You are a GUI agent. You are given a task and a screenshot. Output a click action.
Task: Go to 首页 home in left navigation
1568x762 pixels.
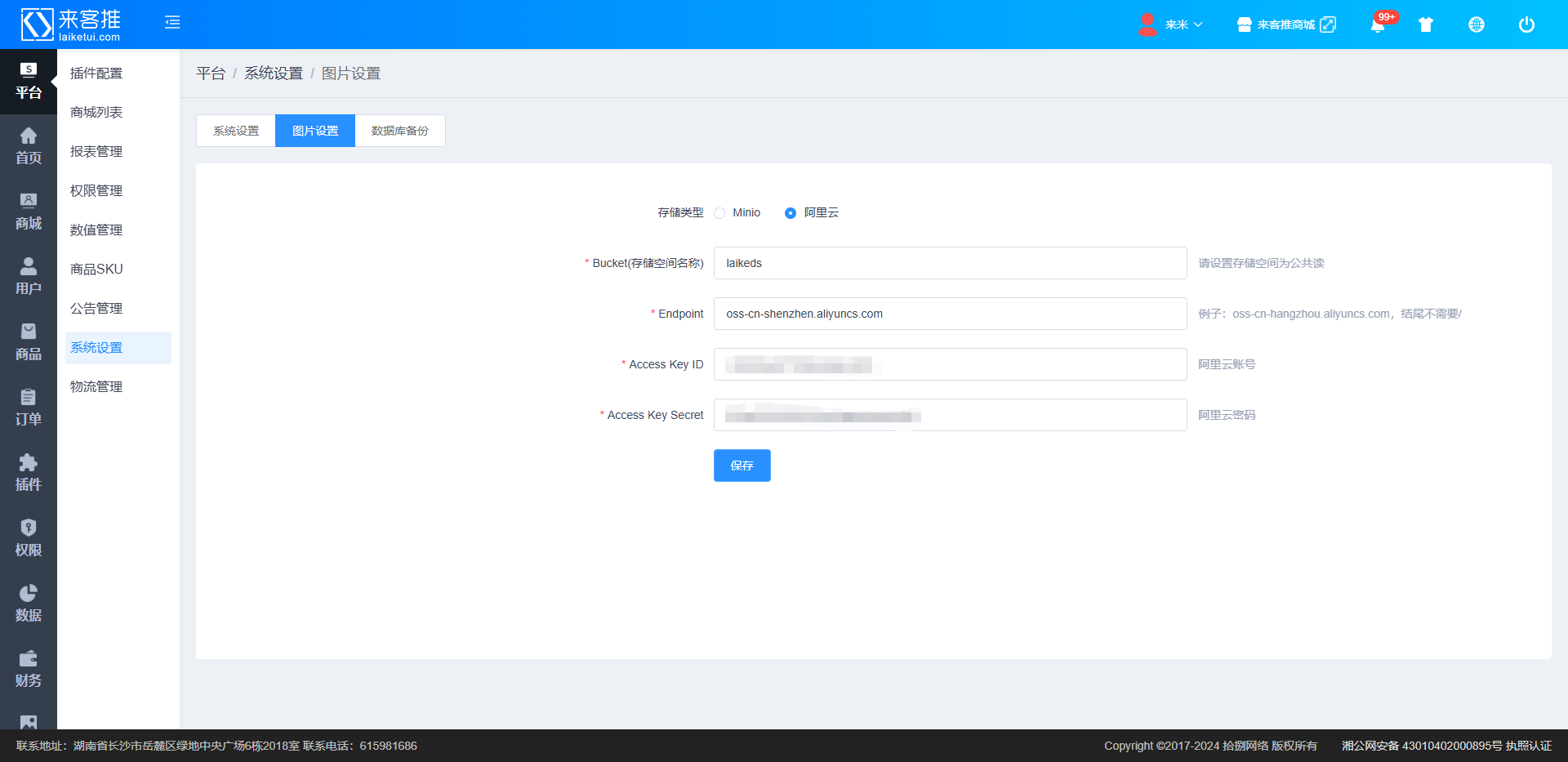[29, 146]
